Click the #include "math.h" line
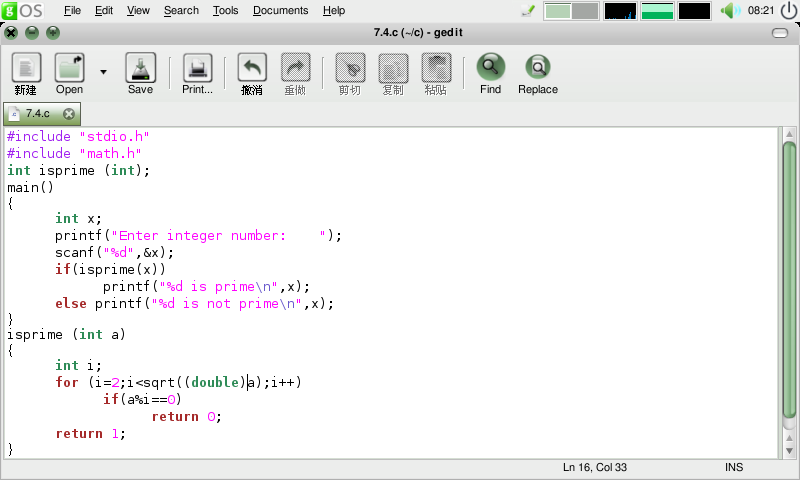 pos(74,154)
